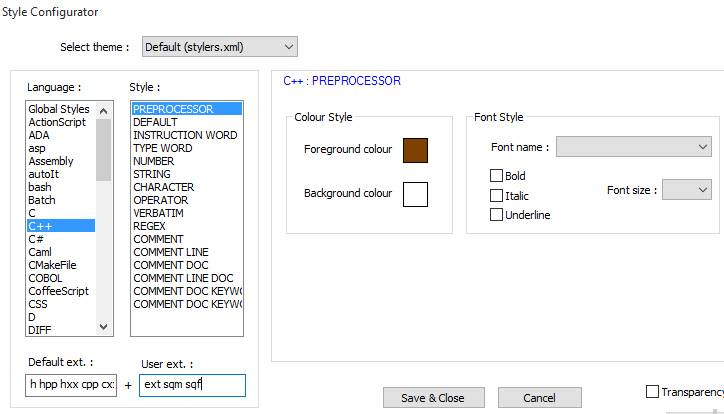This screenshot has width=724, height=414.
Task: Click the foreground colour swatch
Action: click(x=415, y=150)
